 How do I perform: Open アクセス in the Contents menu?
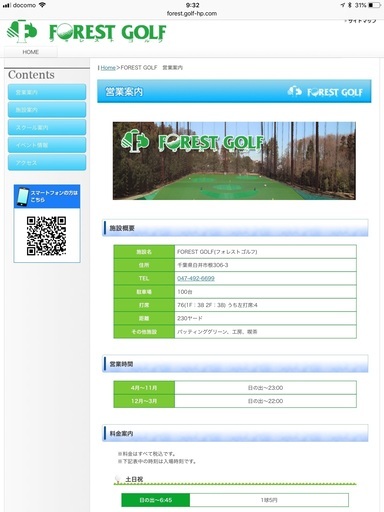(x=47, y=162)
